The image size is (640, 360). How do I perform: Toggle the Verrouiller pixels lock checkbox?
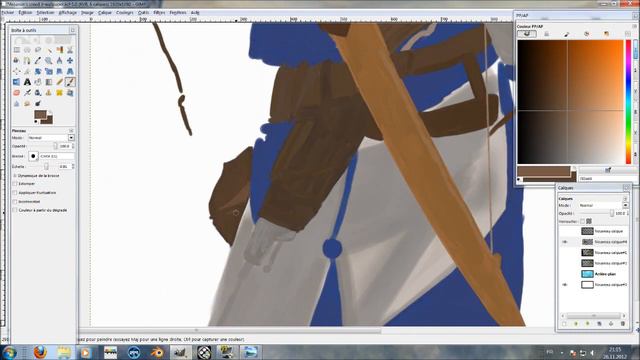click(582, 221)
